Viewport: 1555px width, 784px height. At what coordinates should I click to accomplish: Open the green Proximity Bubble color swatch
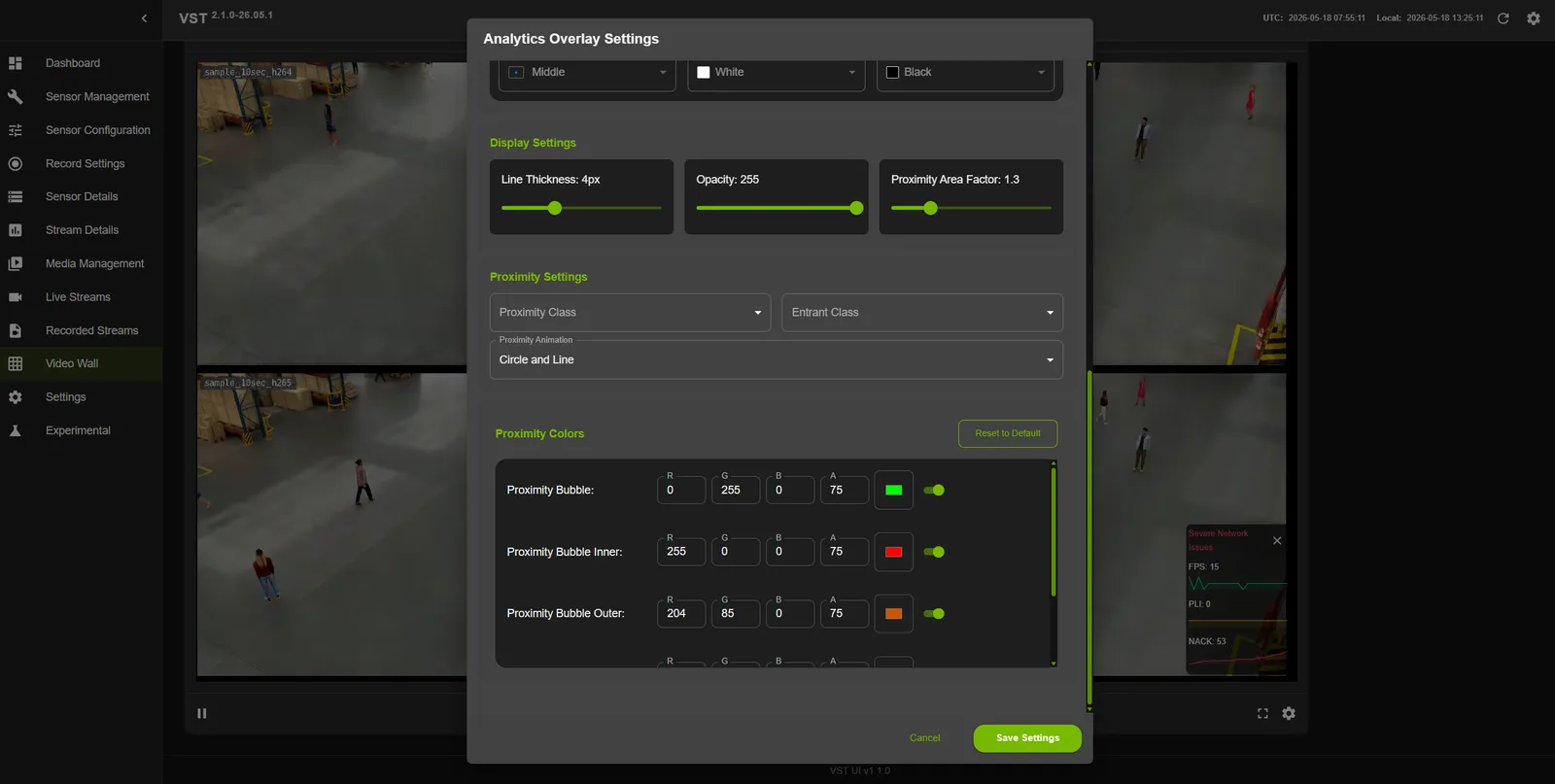point(894,491)
